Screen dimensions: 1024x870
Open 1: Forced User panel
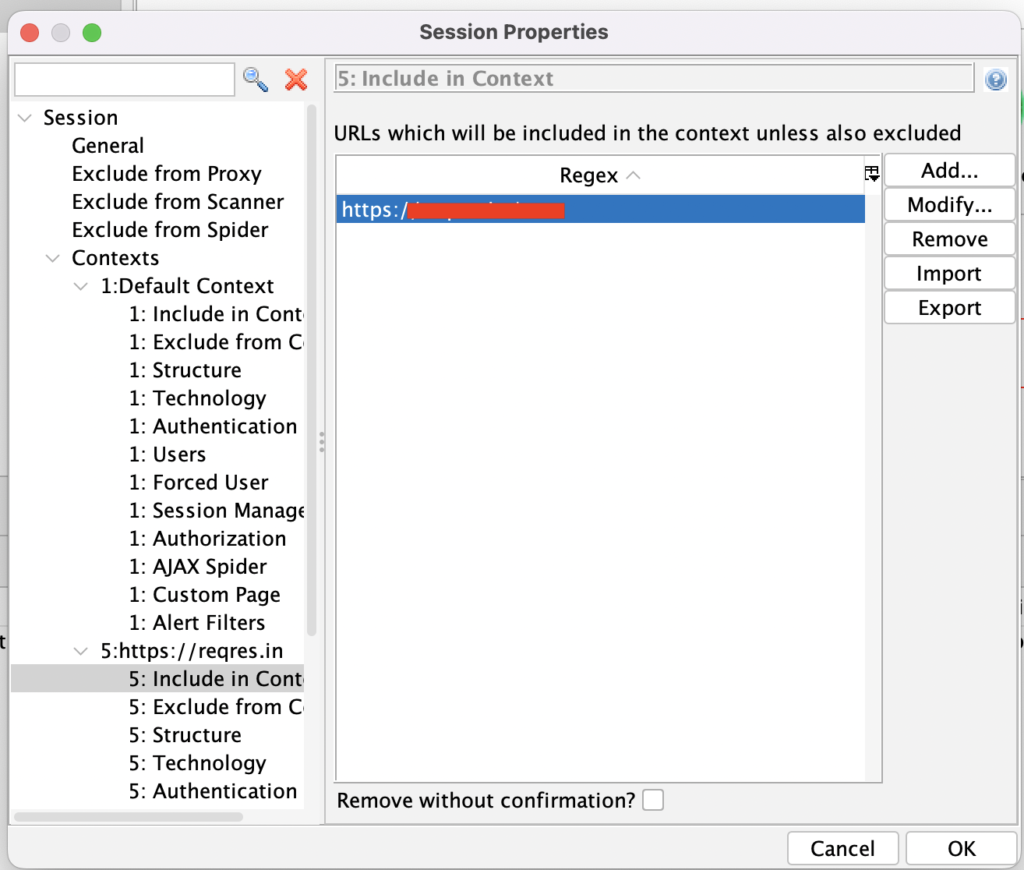click(x=199, y=483)
